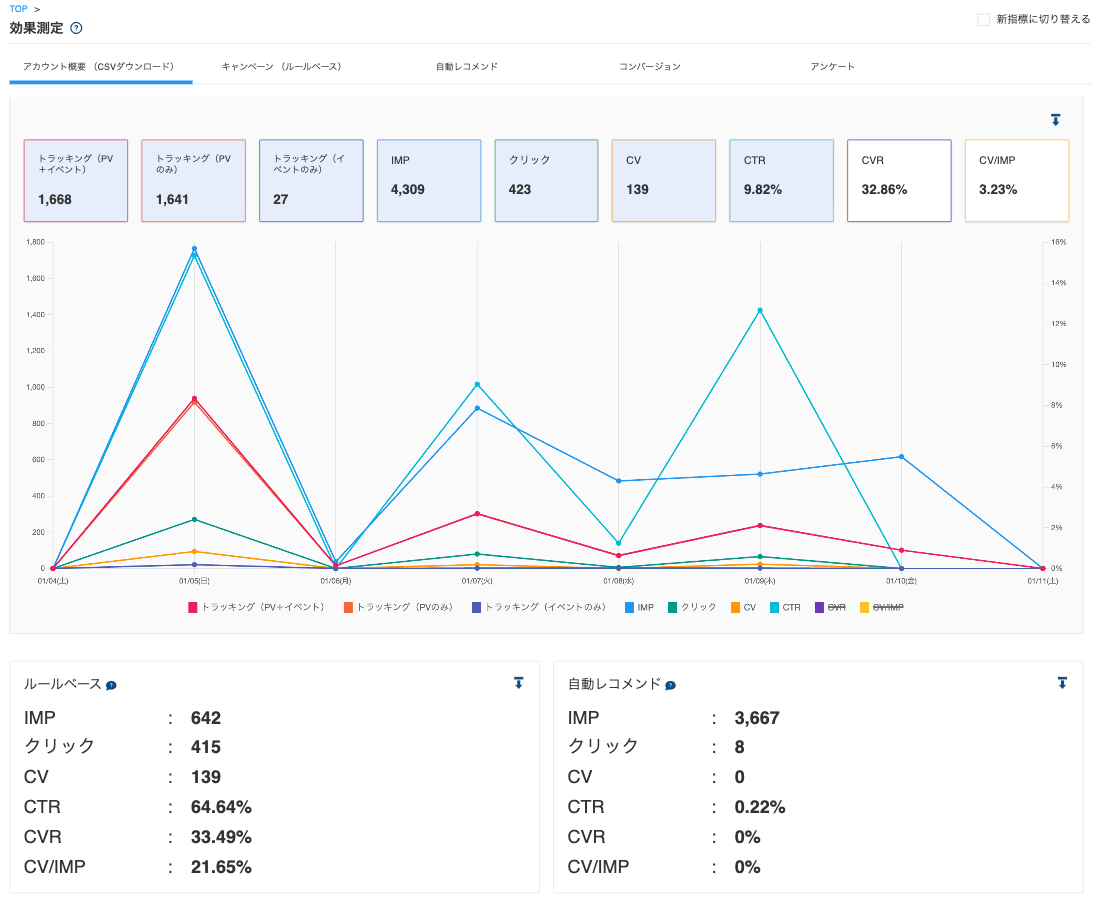Toggle the トラッキング（PV+イベント） metric card
1096x907 pixels.
[x=75, y=180]
